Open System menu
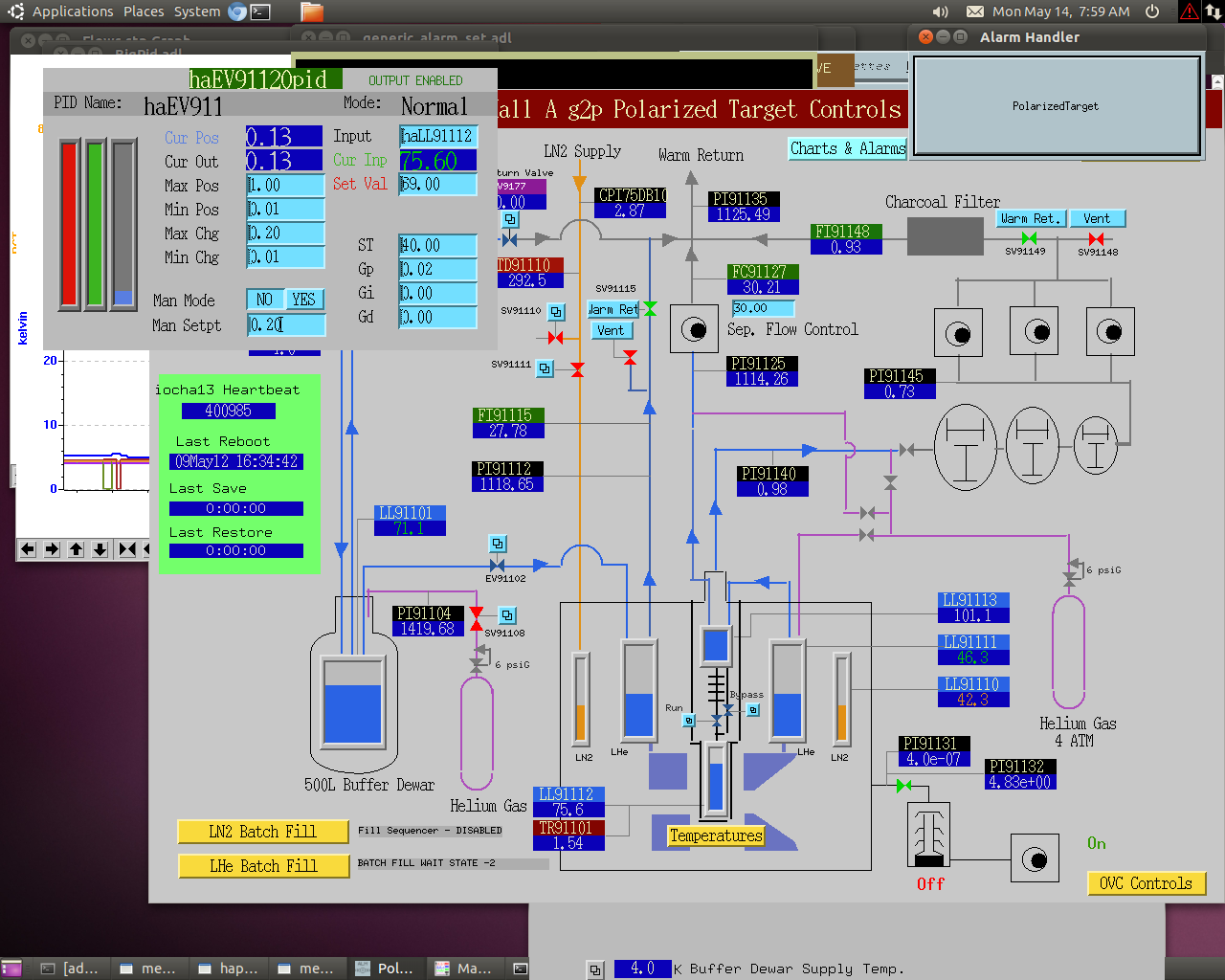The height and width of the screenshot is (980, 1225). tap(197, 11)
